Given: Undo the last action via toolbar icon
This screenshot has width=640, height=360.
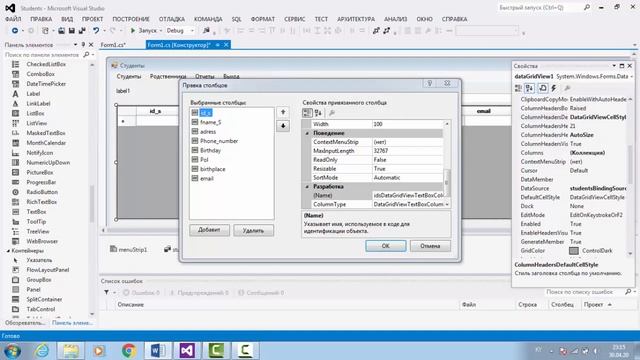Looking at the screenshot, I should tap(96, 31).
